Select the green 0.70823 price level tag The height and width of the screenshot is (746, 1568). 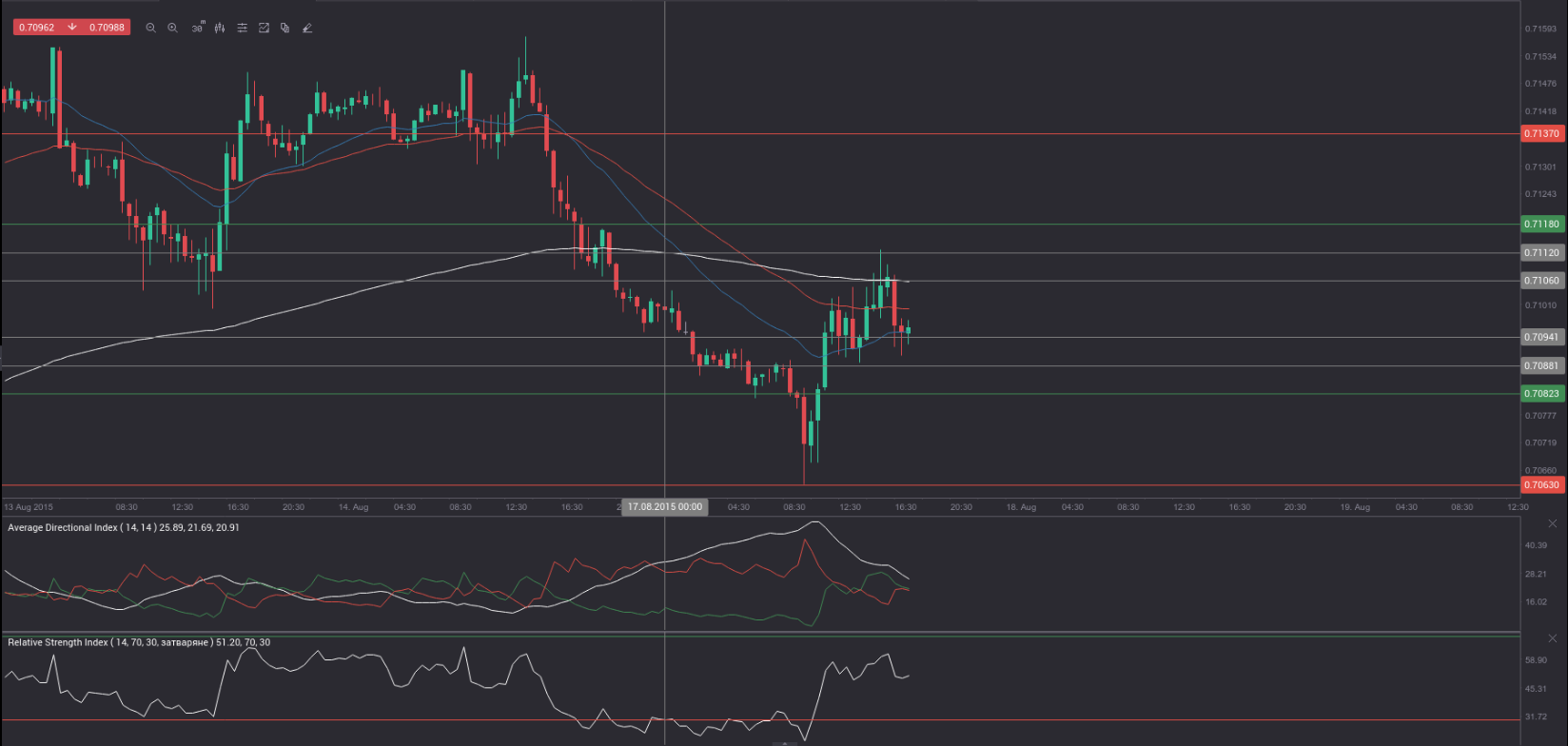[x=1541, y=394]
